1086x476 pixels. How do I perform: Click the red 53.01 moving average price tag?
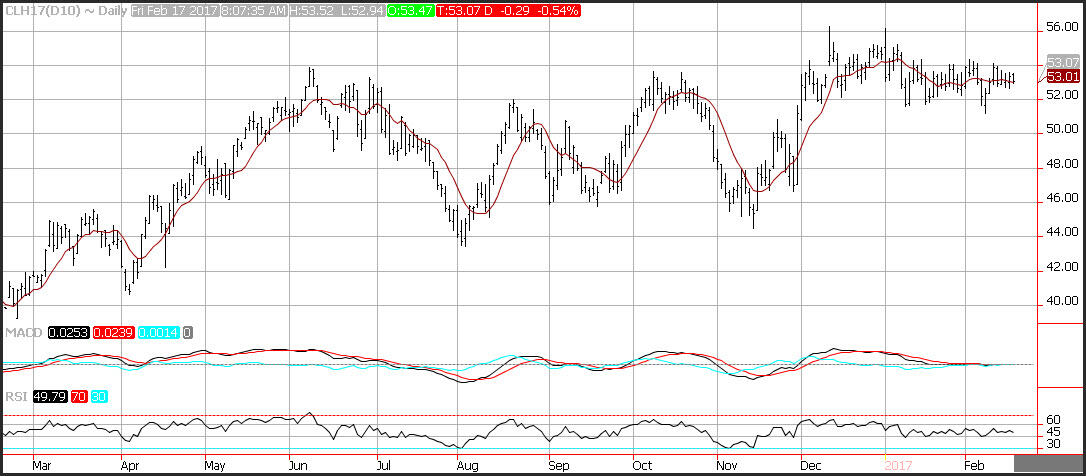(1063, 76)
